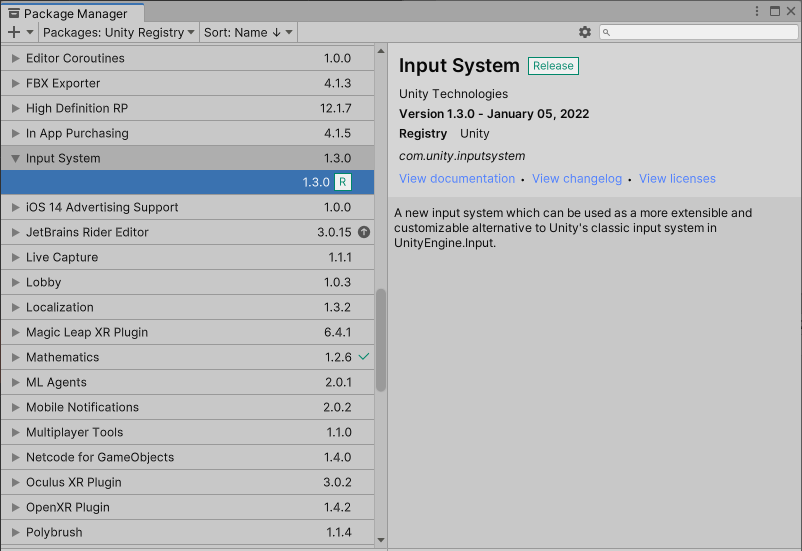Image resolution: width=802 pixels, height=551 pixels.
Task: Select the Polybrush package name
Action: pos(54,533)
